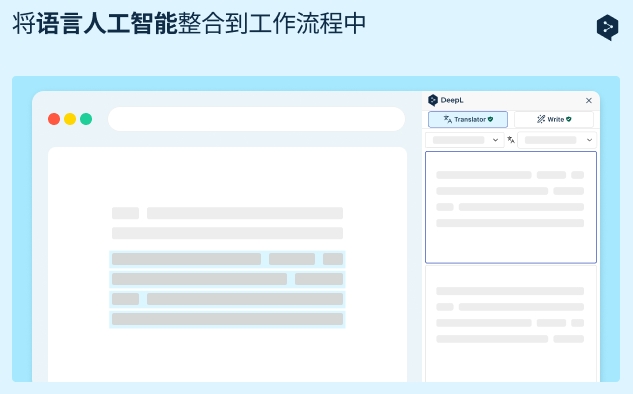Screen dimensions: 633x394
Task: Click the green window maximize dot
Action: 86,119
